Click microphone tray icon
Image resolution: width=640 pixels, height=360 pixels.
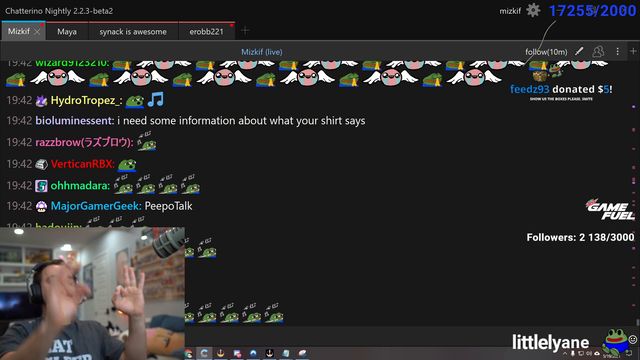(573, 353)
